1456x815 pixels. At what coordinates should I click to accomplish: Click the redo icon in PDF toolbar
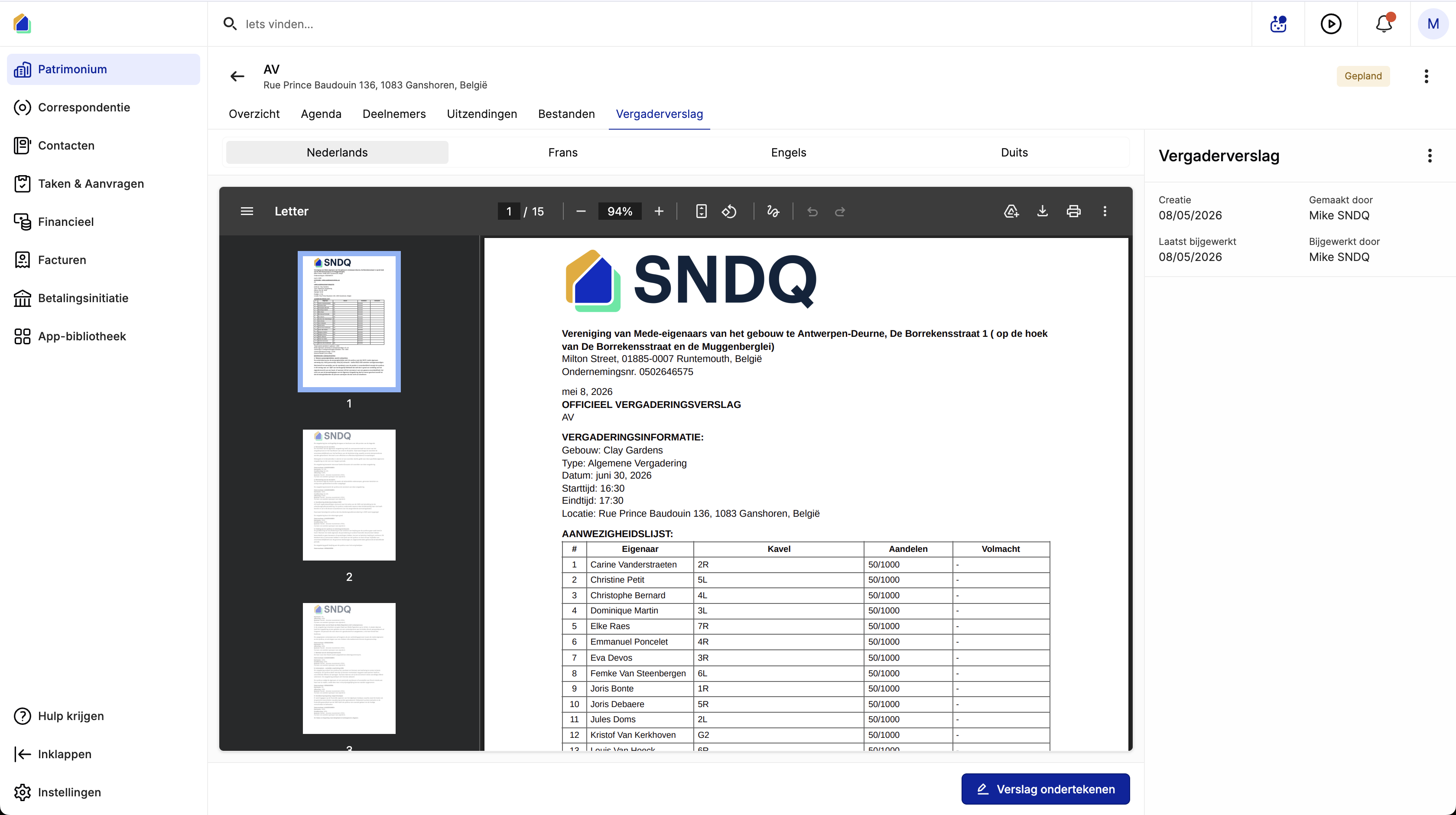(x=841, y=211)
